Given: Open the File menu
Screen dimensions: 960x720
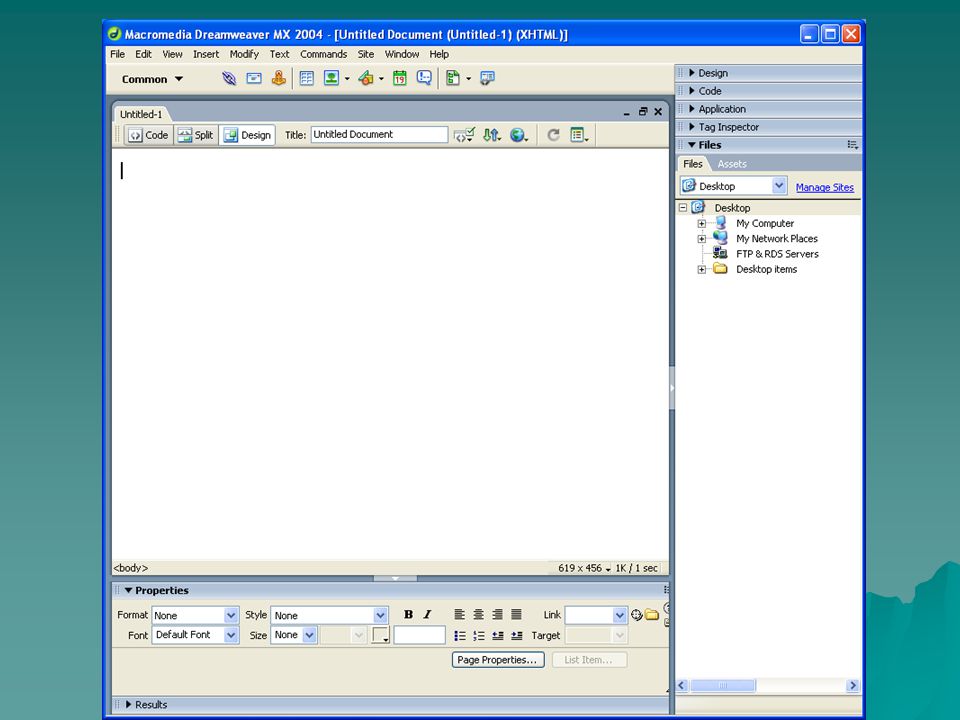Looking at the screenshot, I should 118,54.
